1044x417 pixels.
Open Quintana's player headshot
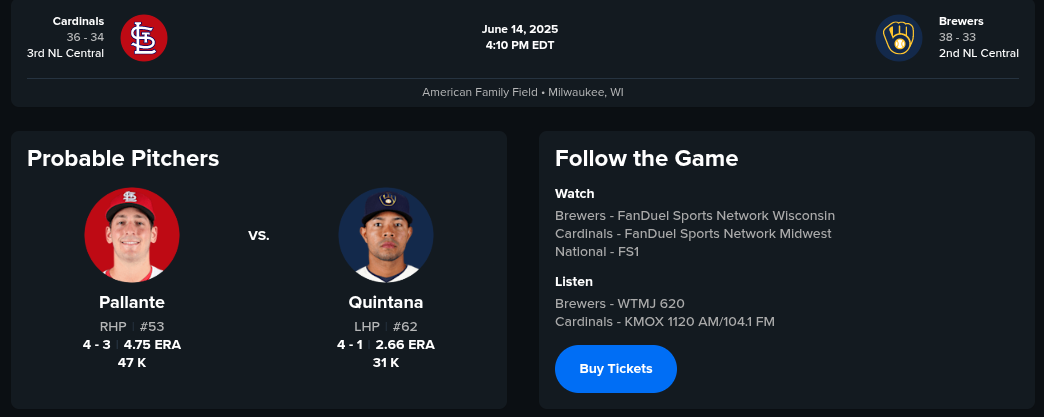point(386,235)
